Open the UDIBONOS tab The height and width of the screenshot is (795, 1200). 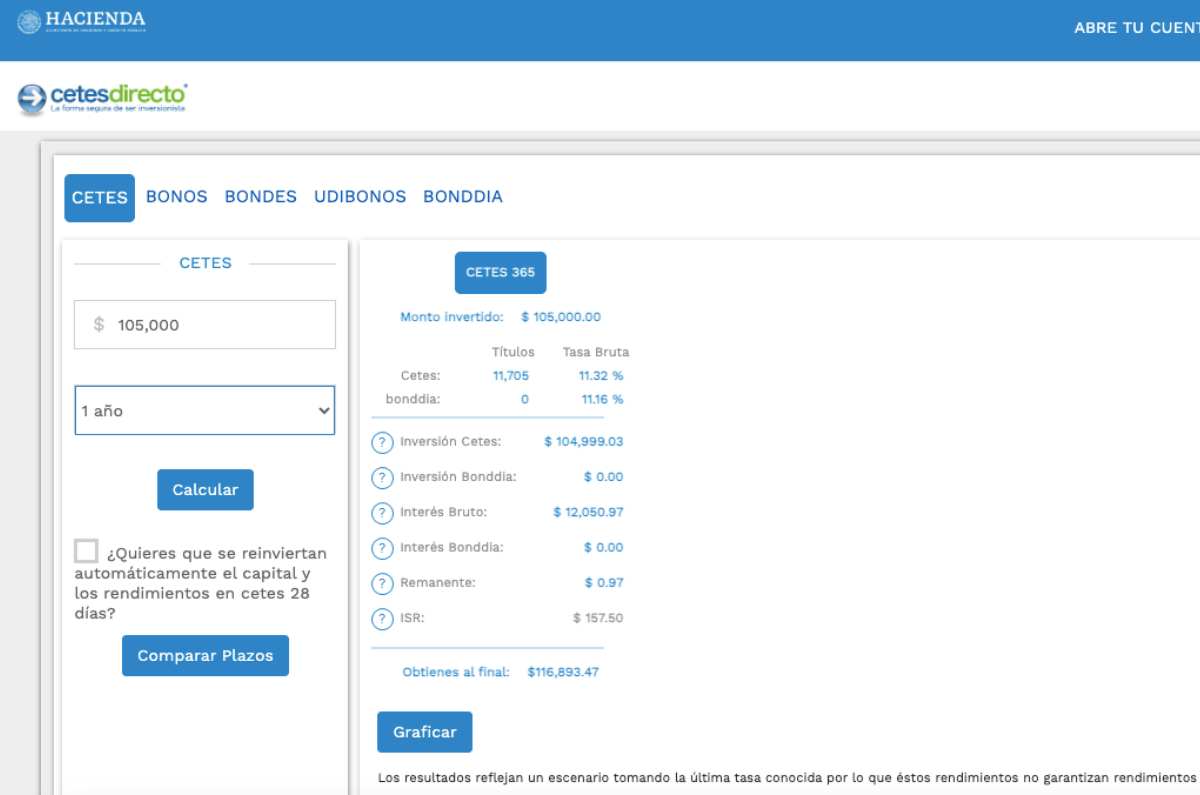360,197
